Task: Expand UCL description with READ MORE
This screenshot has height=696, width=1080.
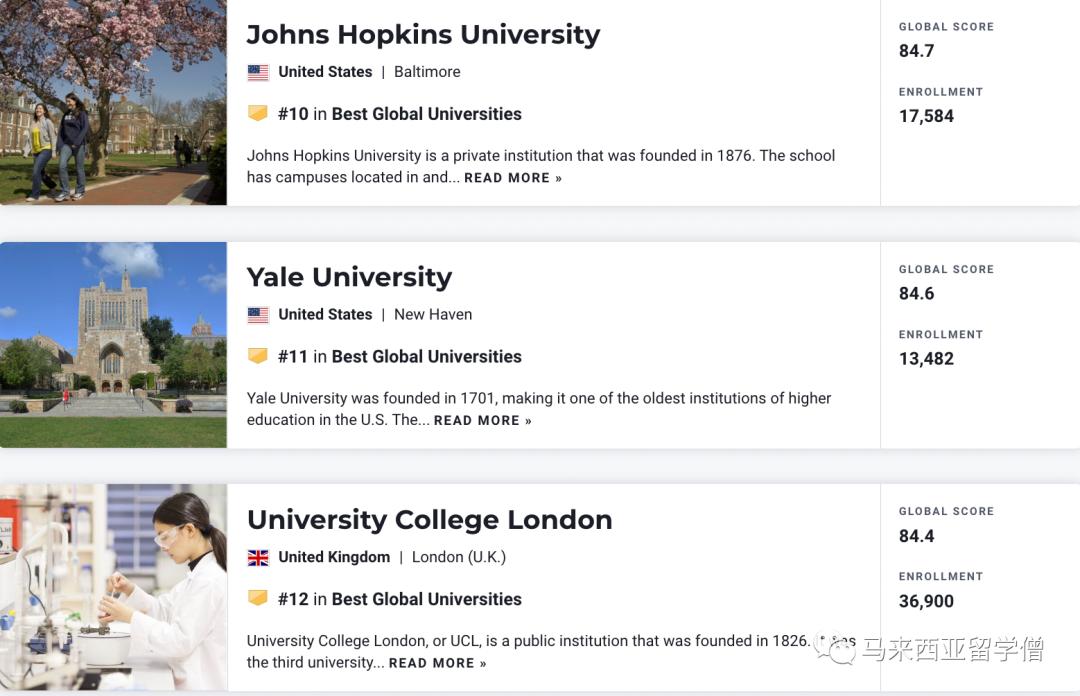Action: click(x=438, y=663)
